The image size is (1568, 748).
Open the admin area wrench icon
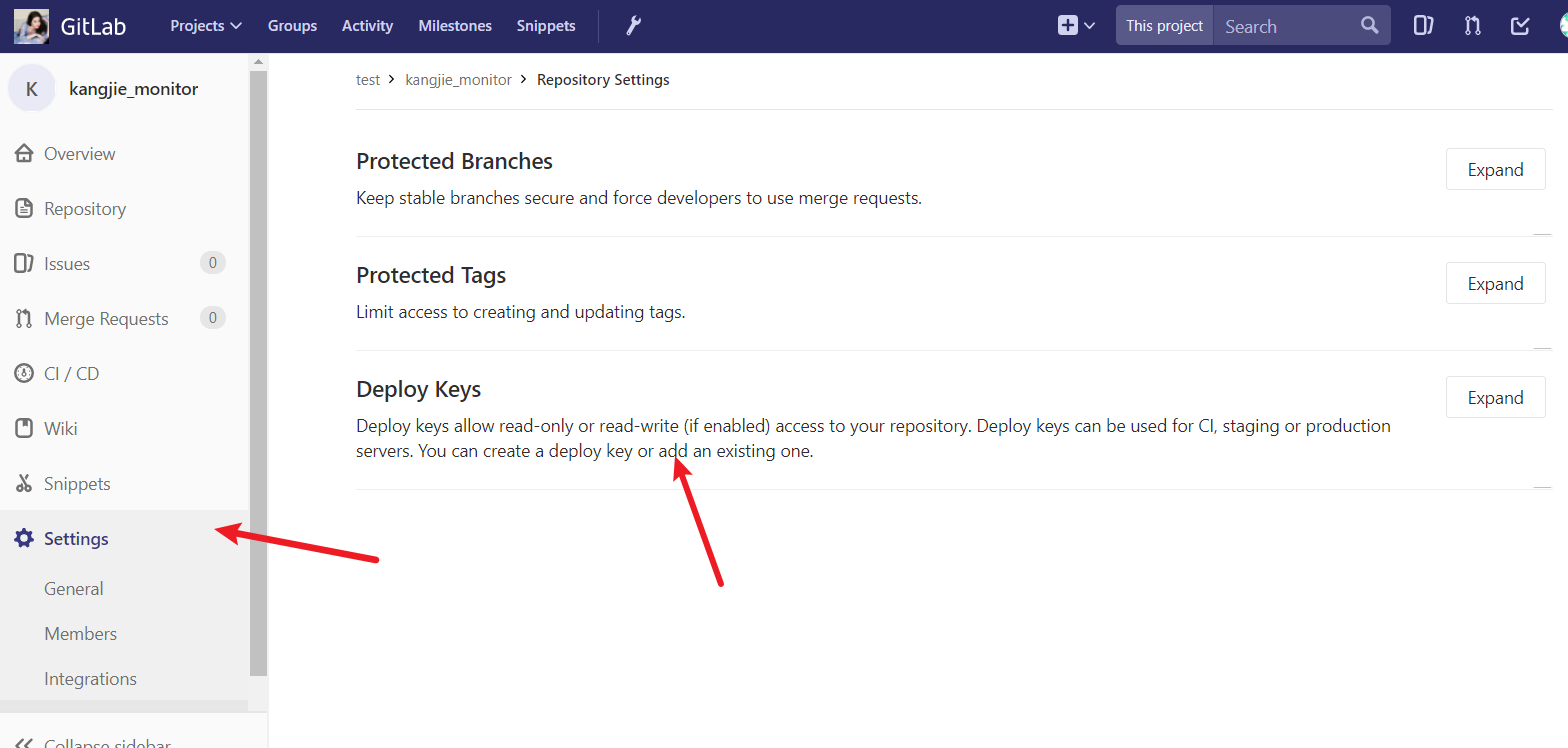pyautogui.click(x=633, y=26)
